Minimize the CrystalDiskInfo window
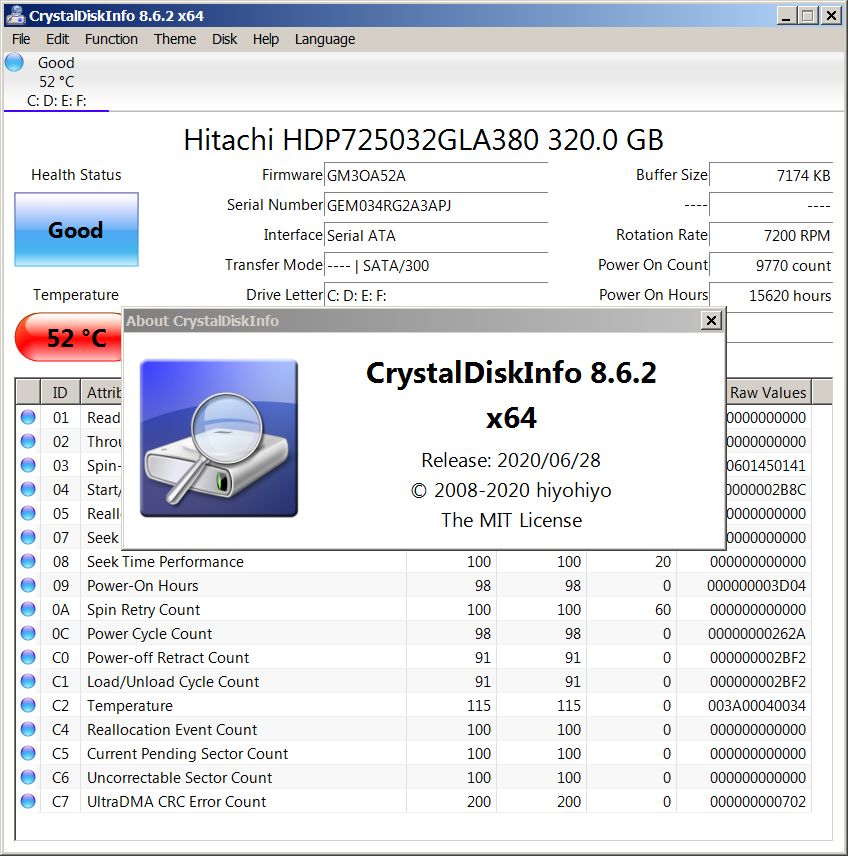This screenshot has height=856, width=848. pyautogui.click(x=786, y=15)
